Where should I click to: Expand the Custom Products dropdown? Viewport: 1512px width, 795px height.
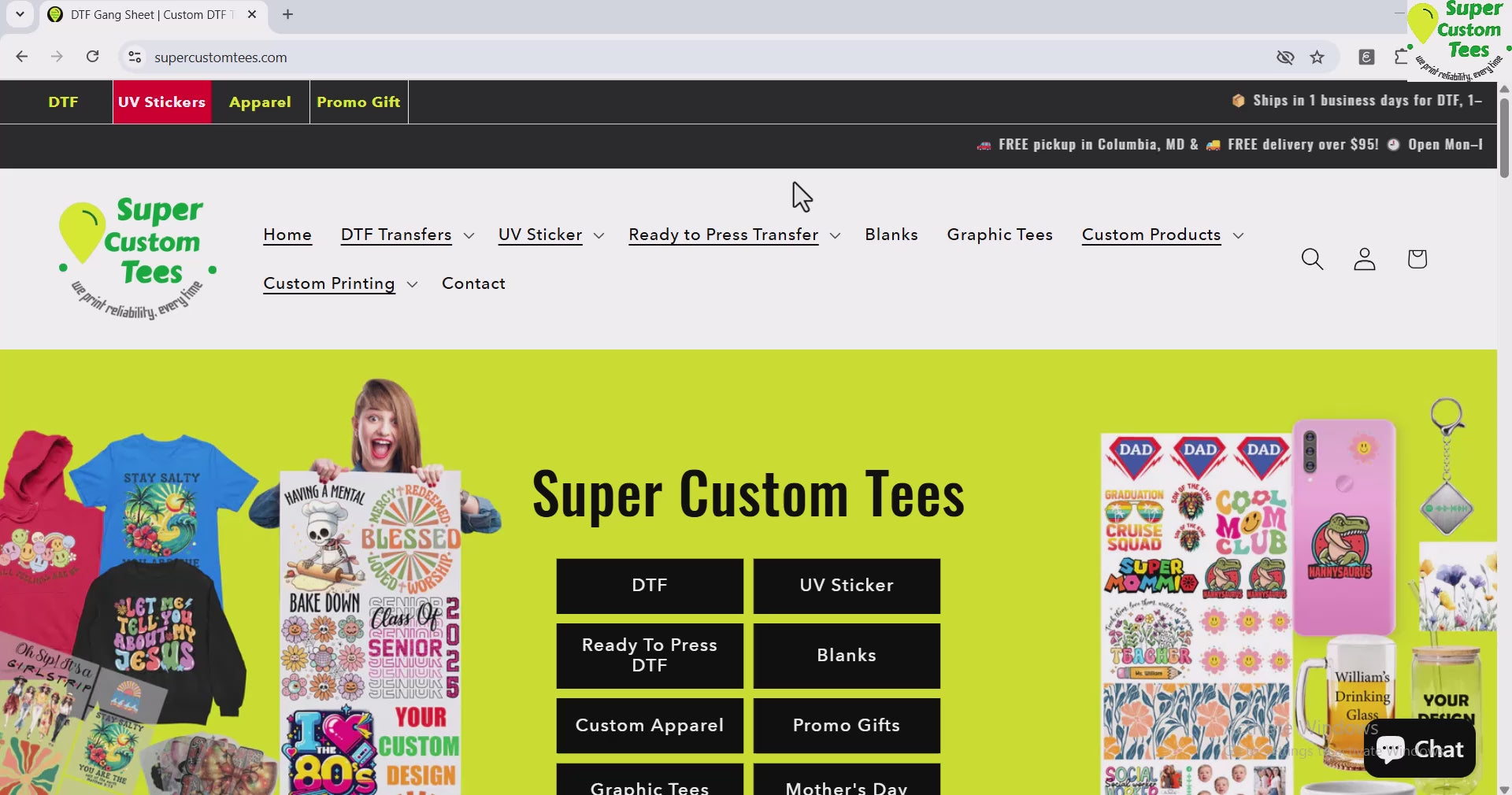1162,235
